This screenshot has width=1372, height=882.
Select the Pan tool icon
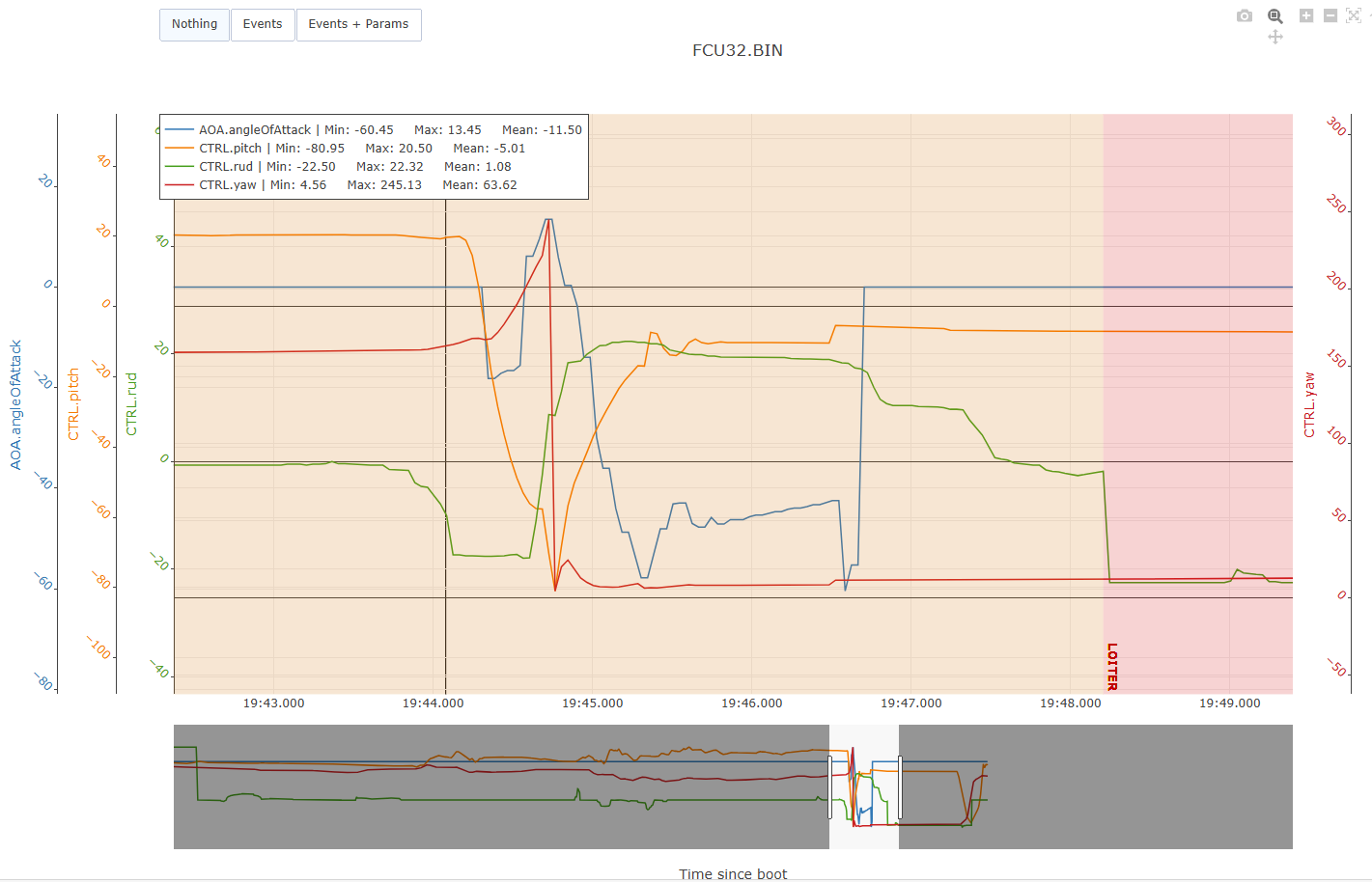pos(1275,37)
